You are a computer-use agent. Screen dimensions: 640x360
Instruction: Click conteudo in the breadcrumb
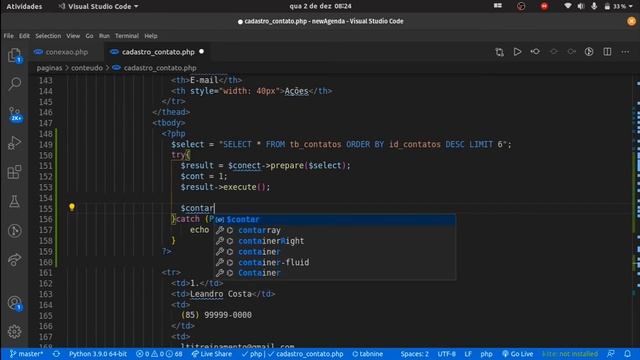[87, 68]
